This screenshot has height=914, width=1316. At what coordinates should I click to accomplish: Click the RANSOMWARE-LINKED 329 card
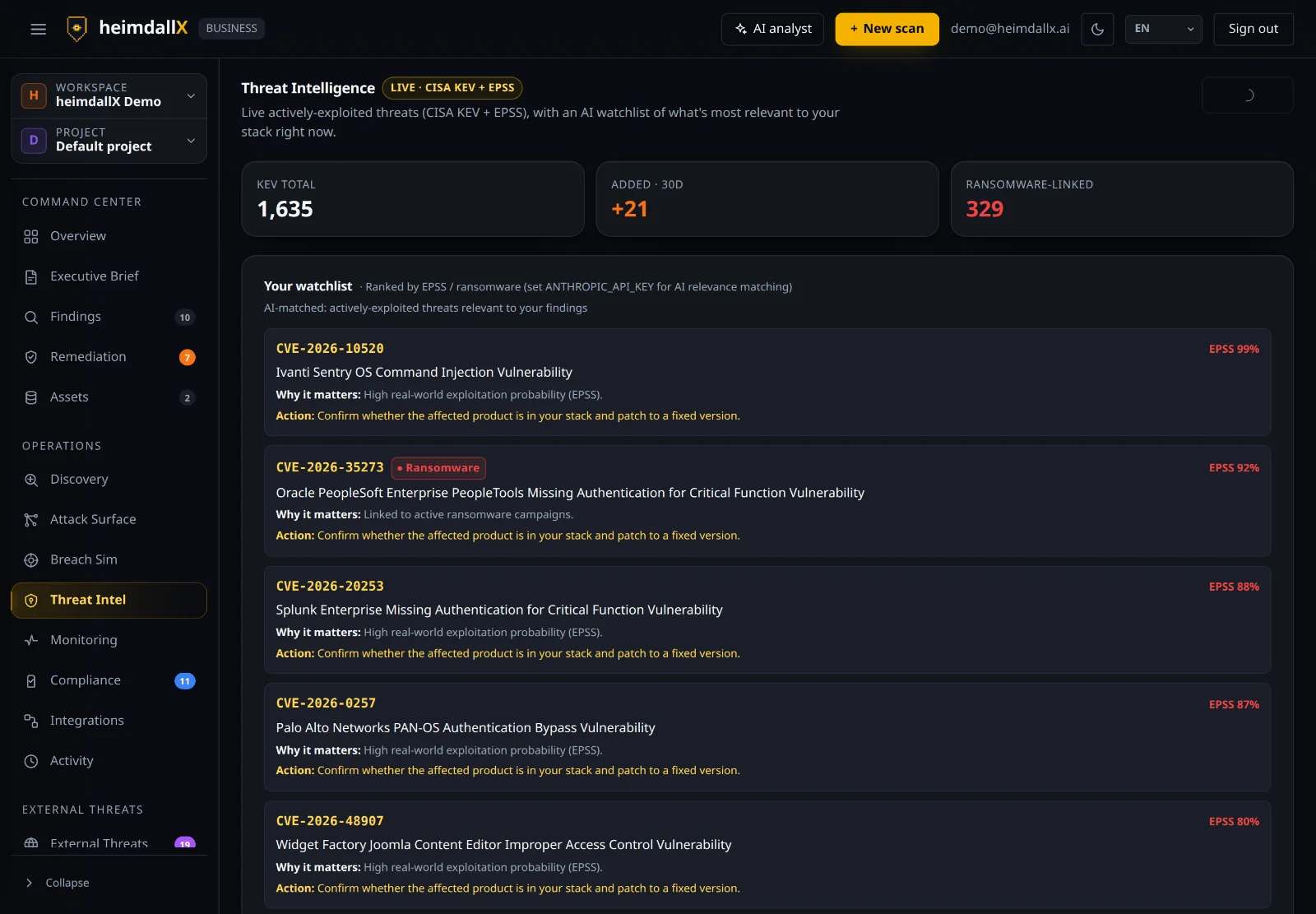(x=1122, y=199)
